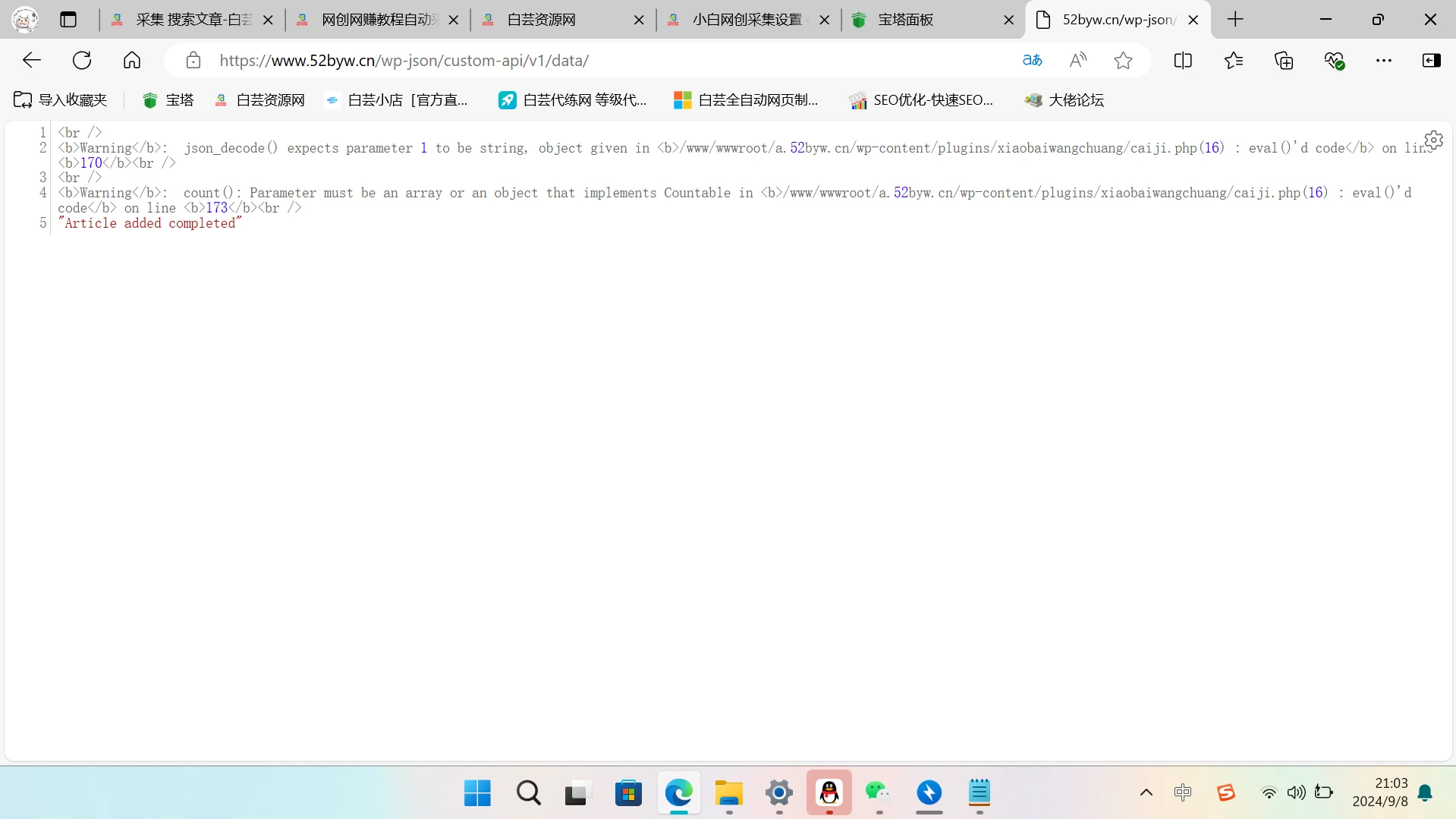This screenshot has height=819, width=1456.
Task: Activate the read aloud icon
Action: [x=1077, y=61]
